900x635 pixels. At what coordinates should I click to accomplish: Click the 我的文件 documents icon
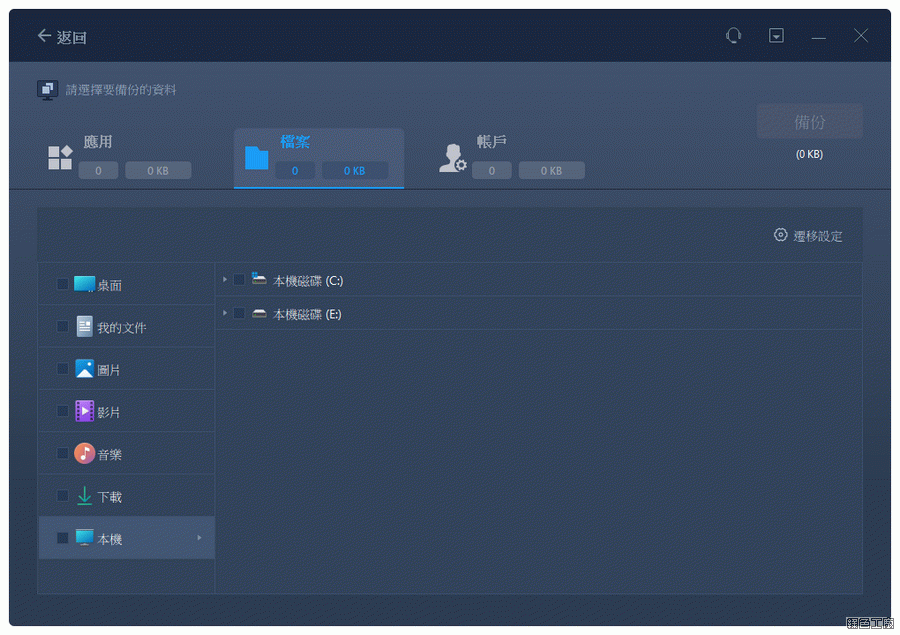[x=84, y=327]
